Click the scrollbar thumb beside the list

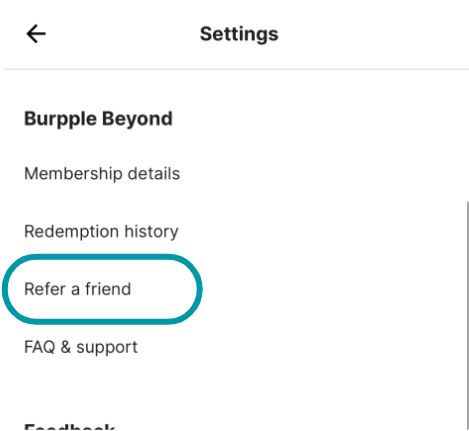(468, 315)
